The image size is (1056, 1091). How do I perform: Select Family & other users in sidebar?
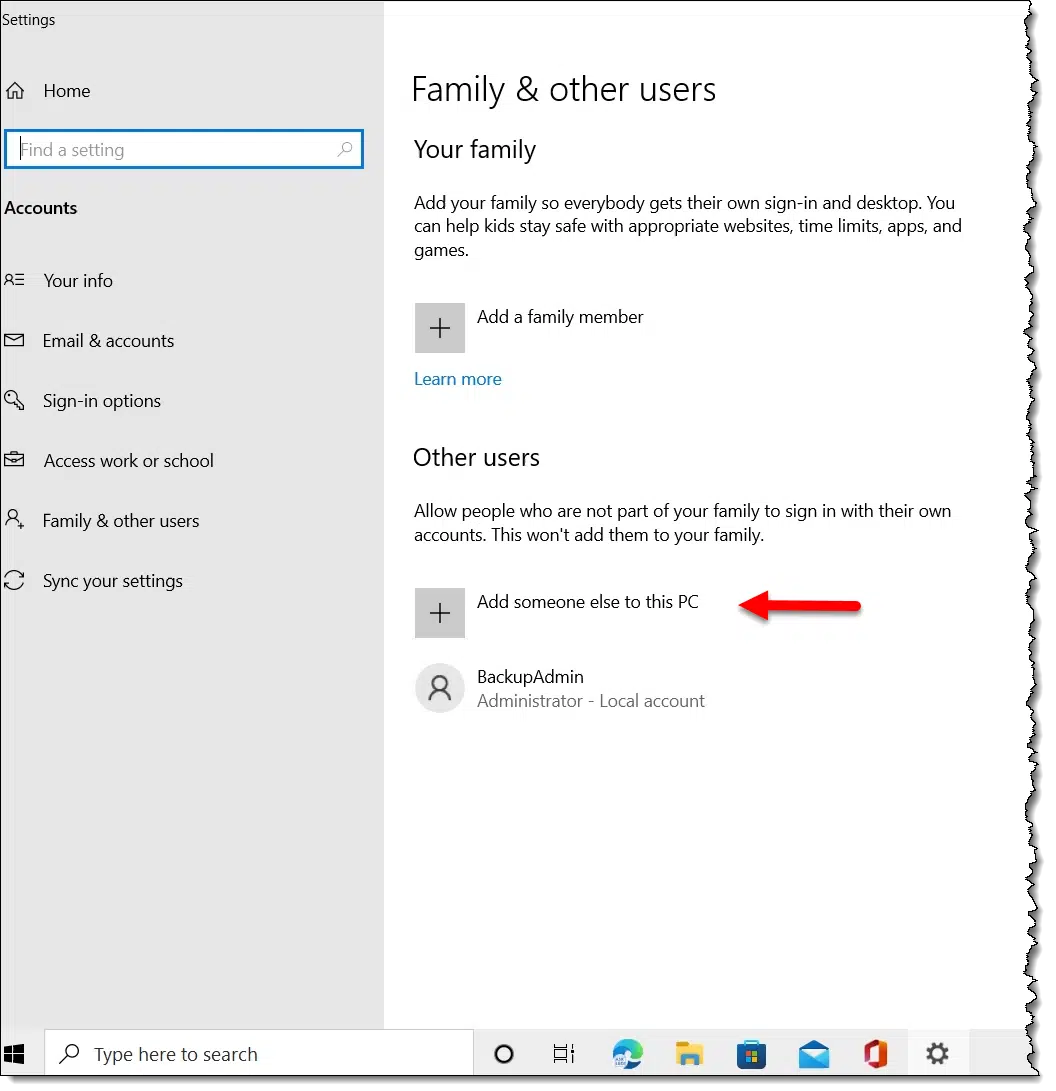point(121,520)
